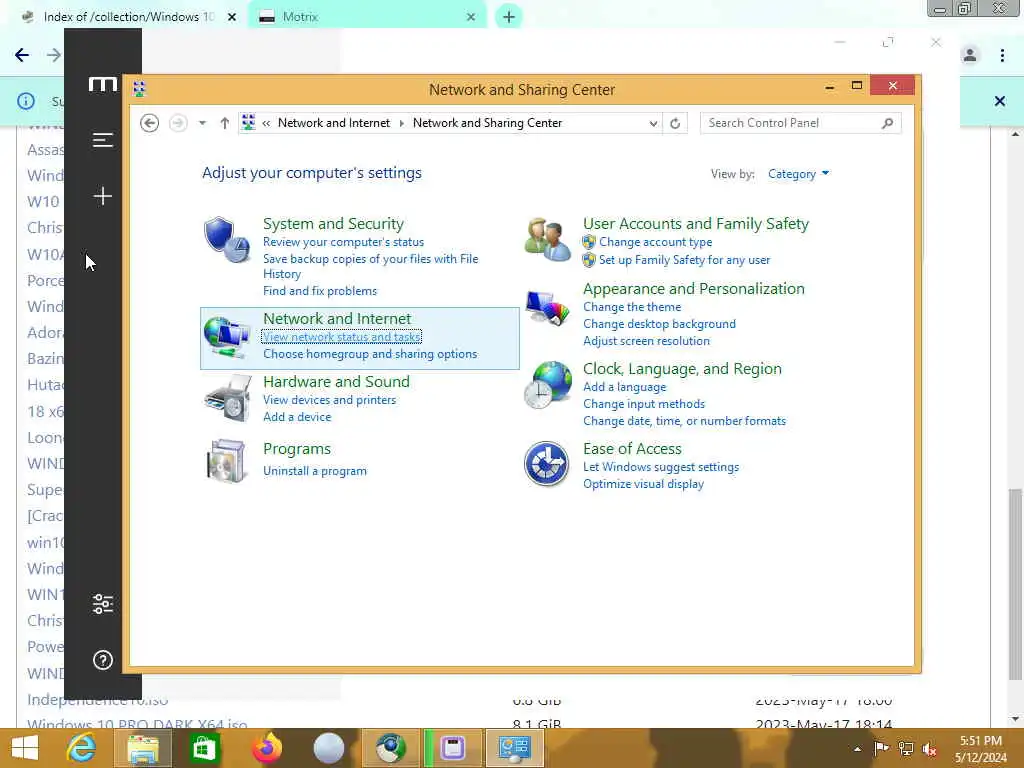Launch Firefox from taskbar
1024x768 pixels.
(266, 748)
